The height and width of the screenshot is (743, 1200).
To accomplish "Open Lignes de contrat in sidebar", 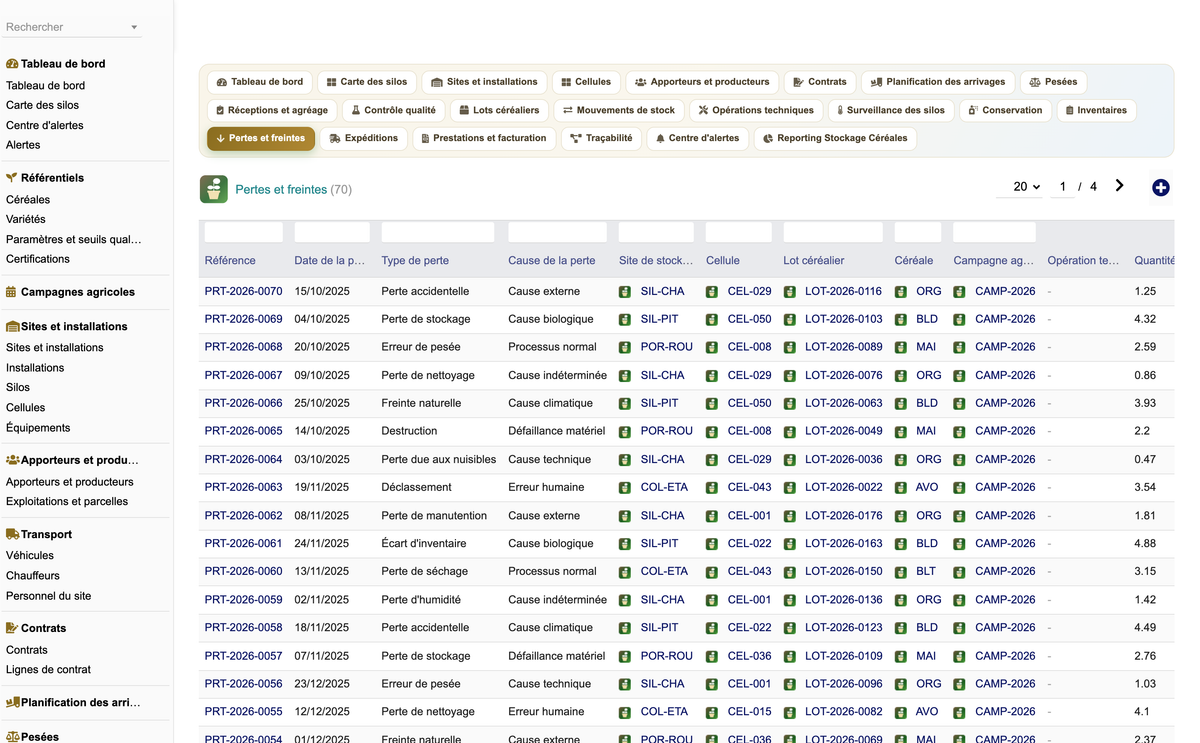I will (48, 670).
